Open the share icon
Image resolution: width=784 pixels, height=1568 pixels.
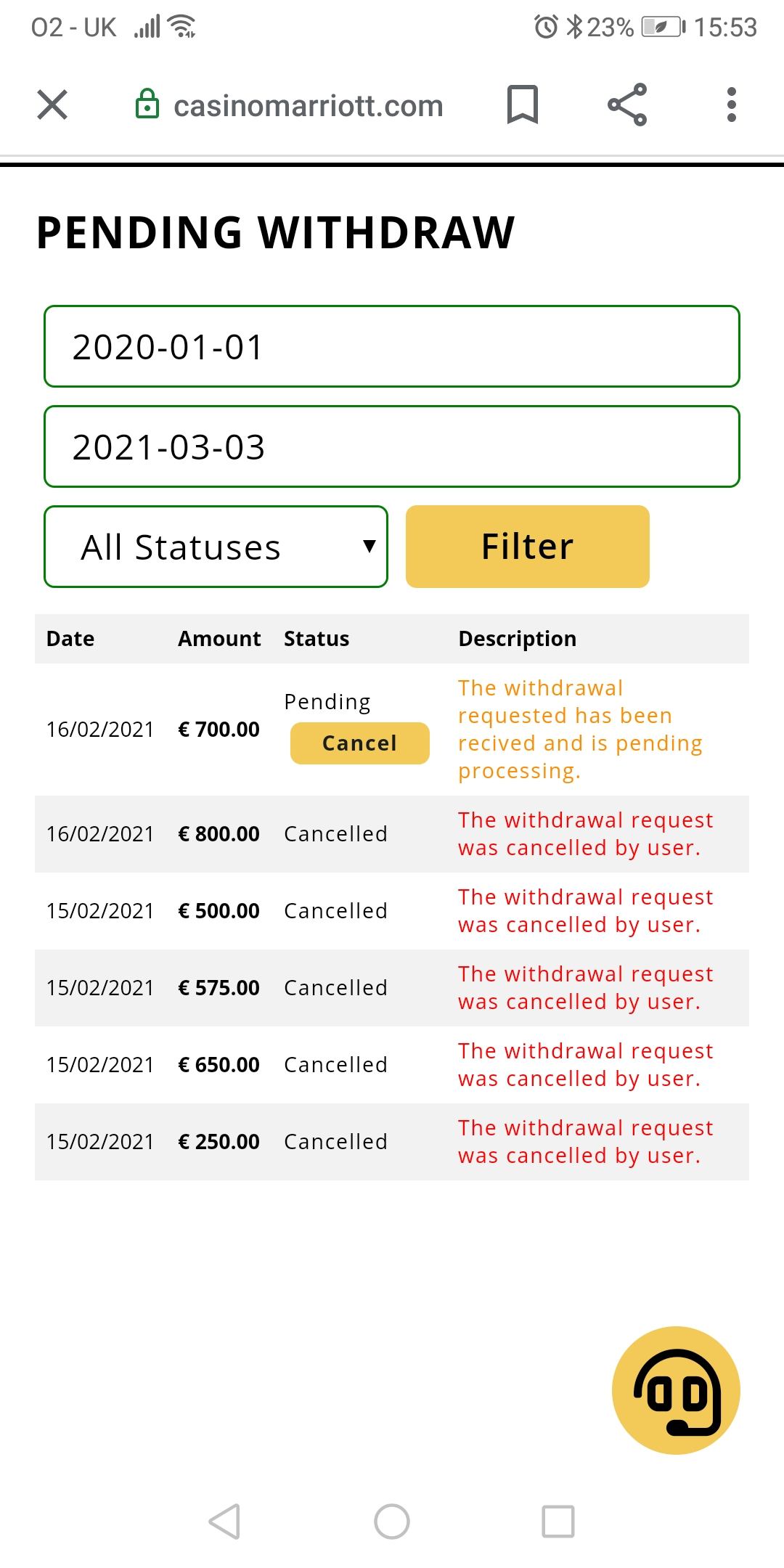(627, 105)
